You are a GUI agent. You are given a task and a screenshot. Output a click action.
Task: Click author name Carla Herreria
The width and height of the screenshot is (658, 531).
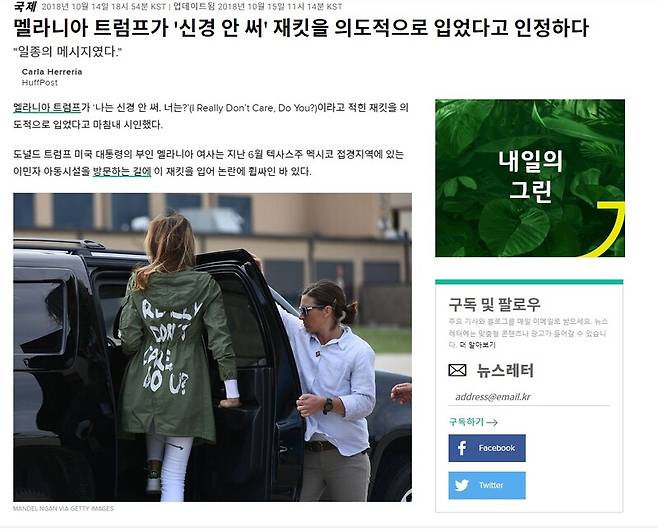[52, 72]
